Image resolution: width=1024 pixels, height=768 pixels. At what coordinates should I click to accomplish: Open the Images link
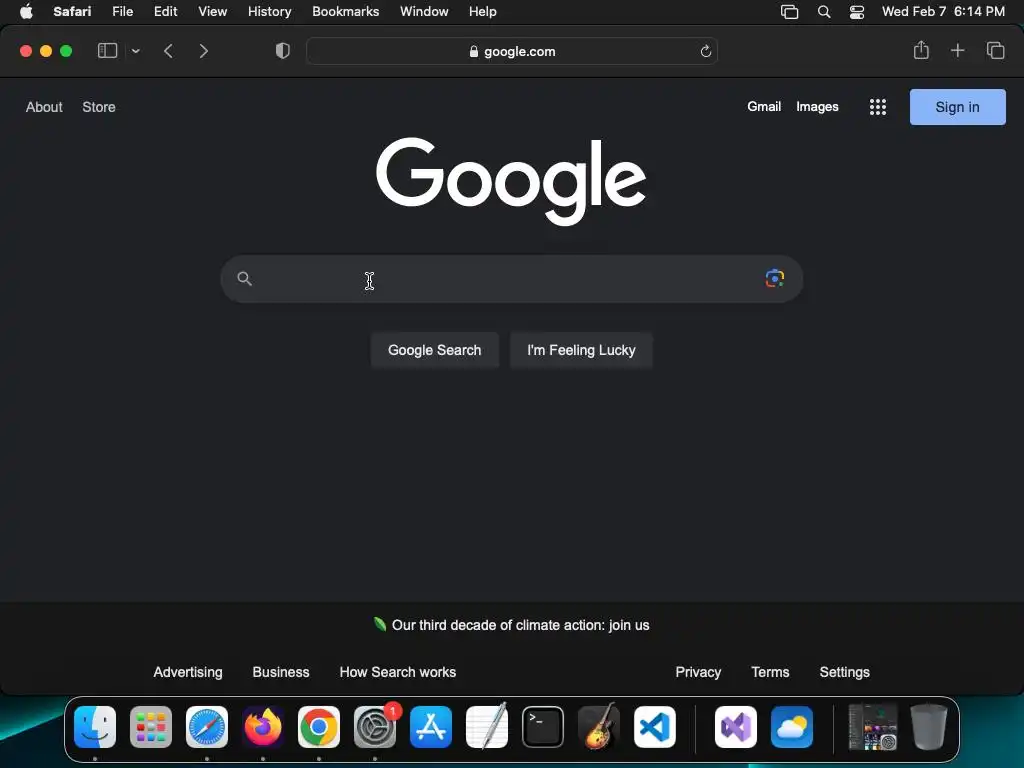817,106
